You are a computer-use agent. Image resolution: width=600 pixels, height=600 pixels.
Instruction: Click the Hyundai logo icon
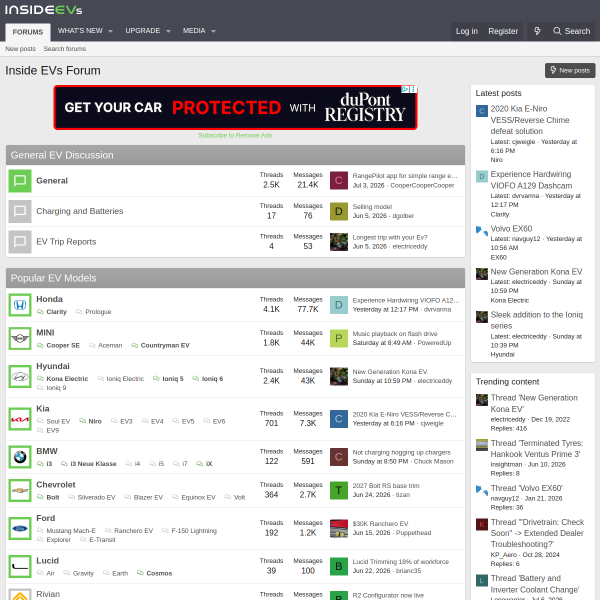point(20,377)
